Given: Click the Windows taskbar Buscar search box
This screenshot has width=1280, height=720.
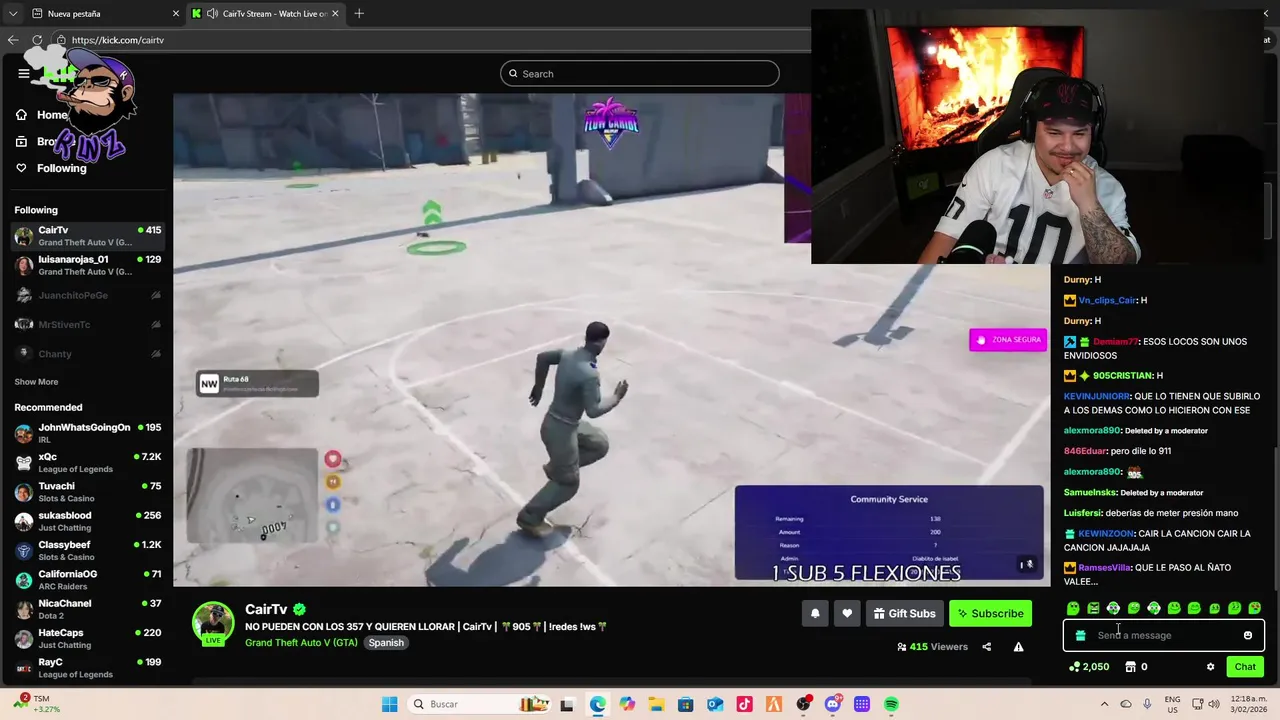Looking at the screenshot, I should [x=477, y=704].
